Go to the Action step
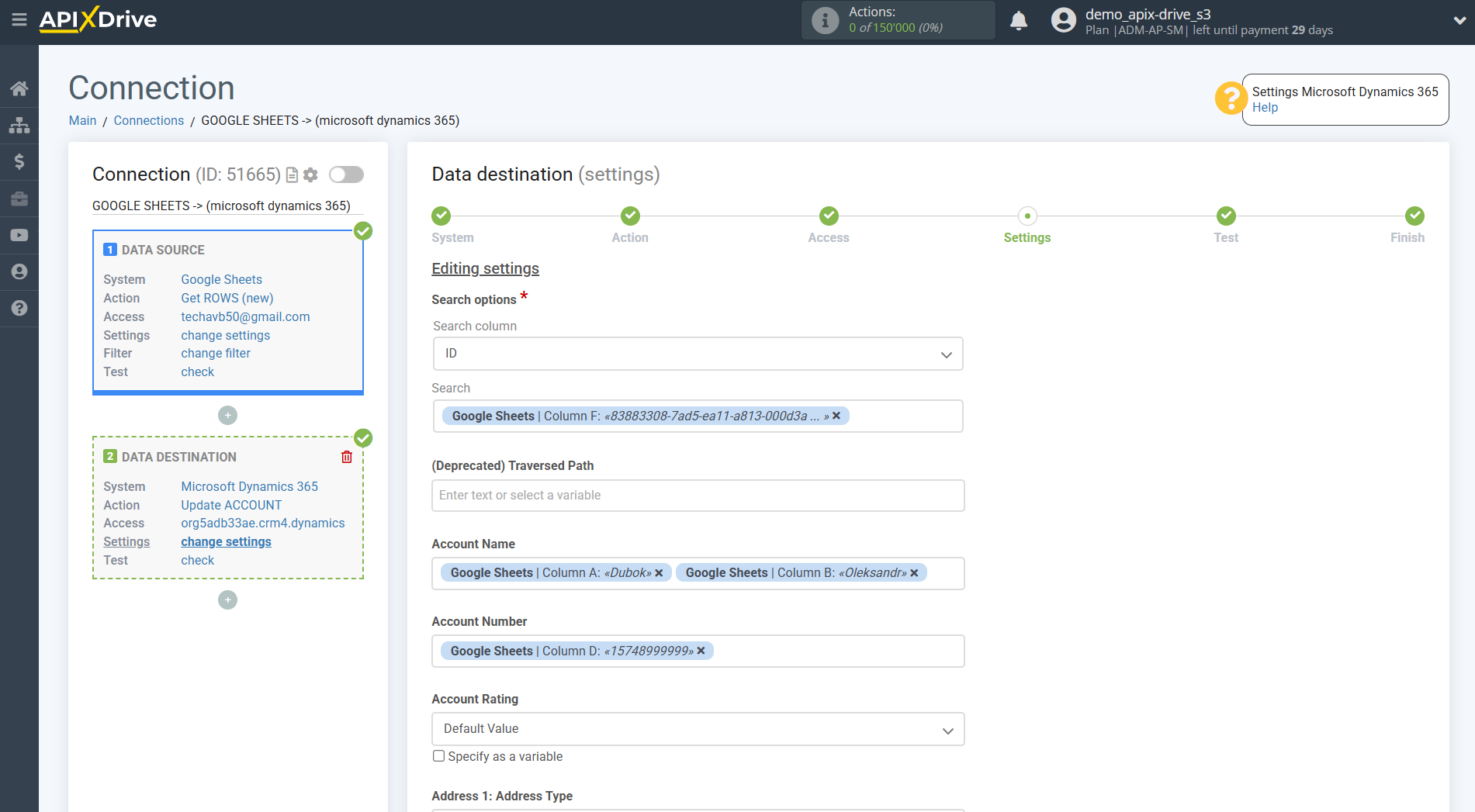Screen dimensions: 1475x812 pyautogui.click(x=630, y=216)
